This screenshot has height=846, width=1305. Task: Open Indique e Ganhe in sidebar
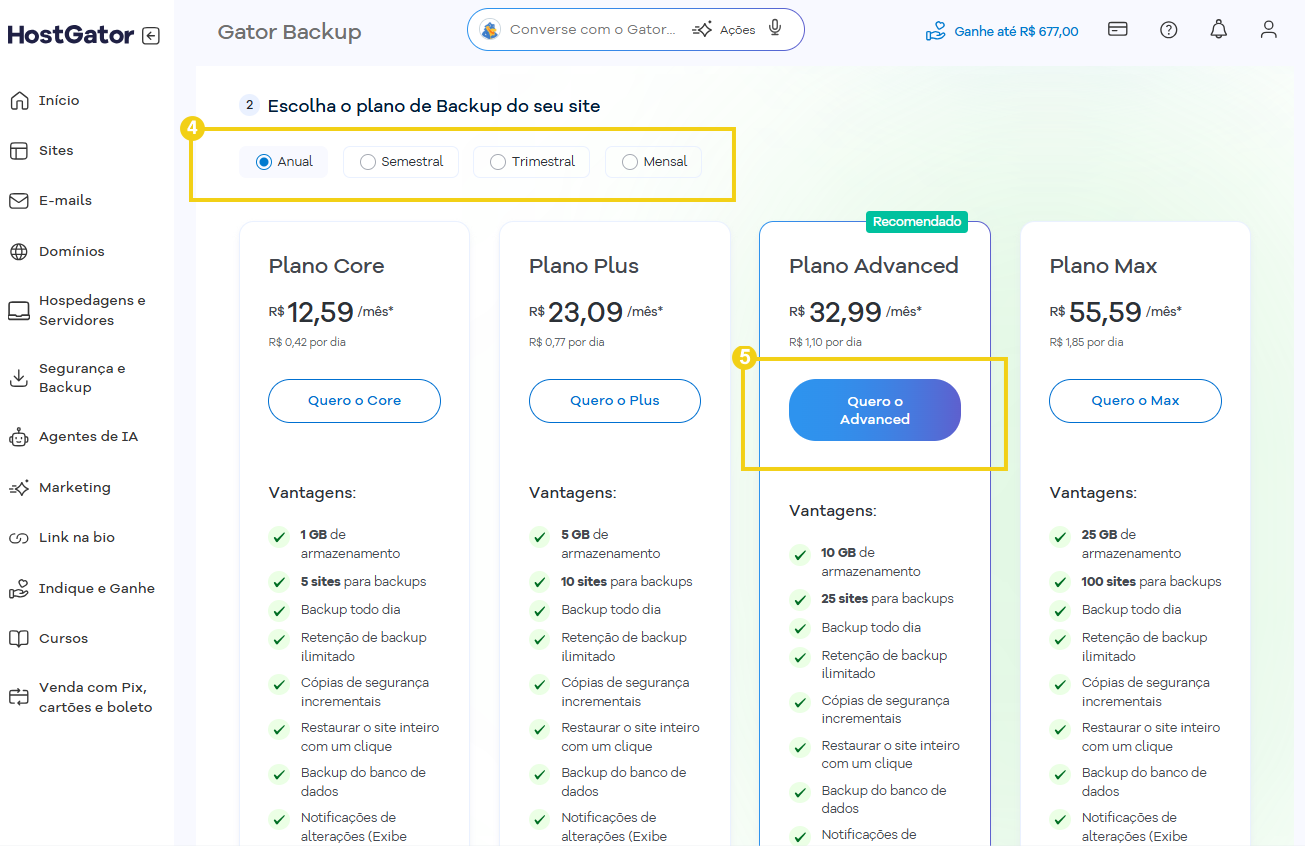click(x=97, y=588)
